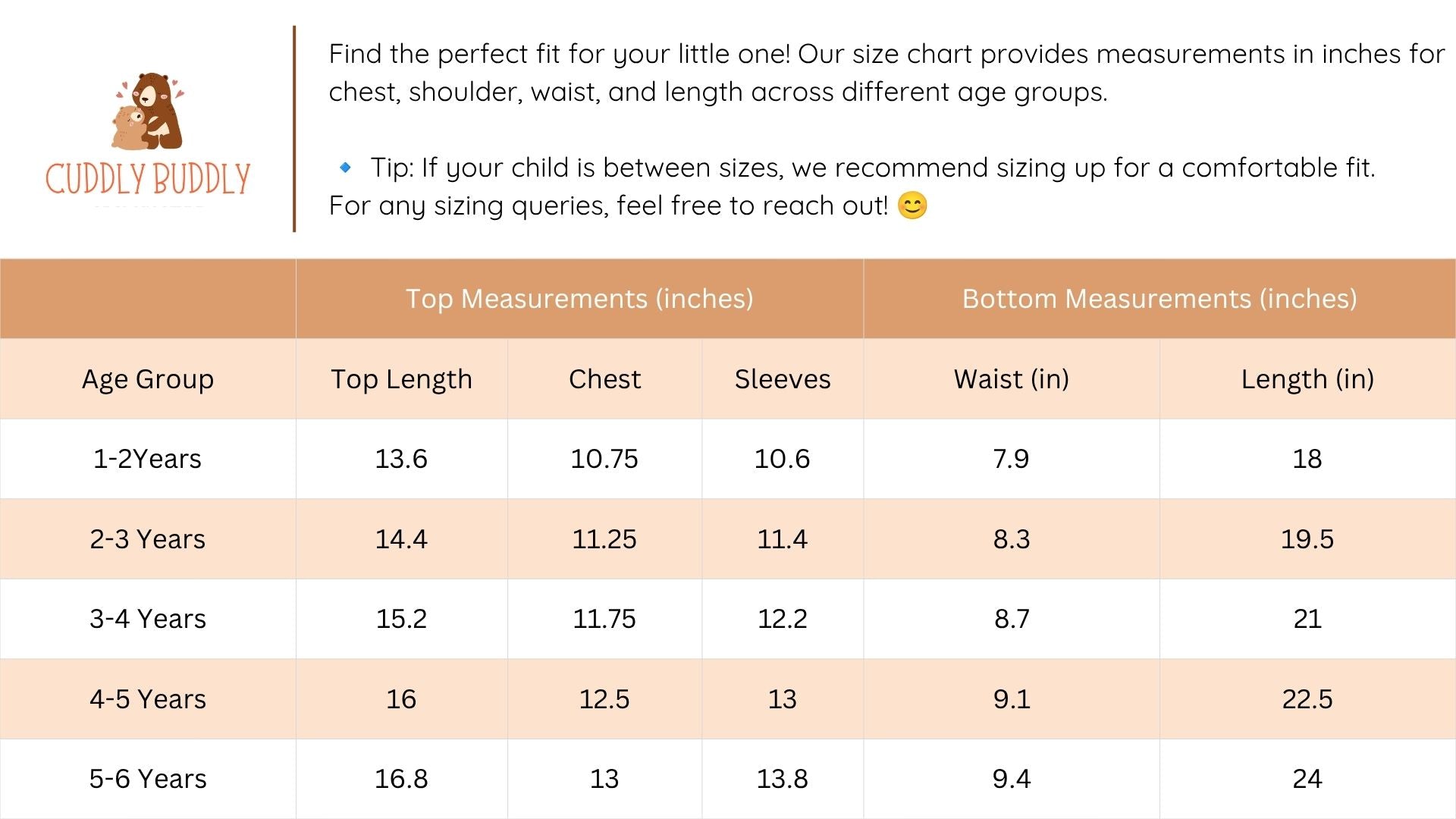Click the Sleeves column header

pyautogui.click(x=783, y=379)
